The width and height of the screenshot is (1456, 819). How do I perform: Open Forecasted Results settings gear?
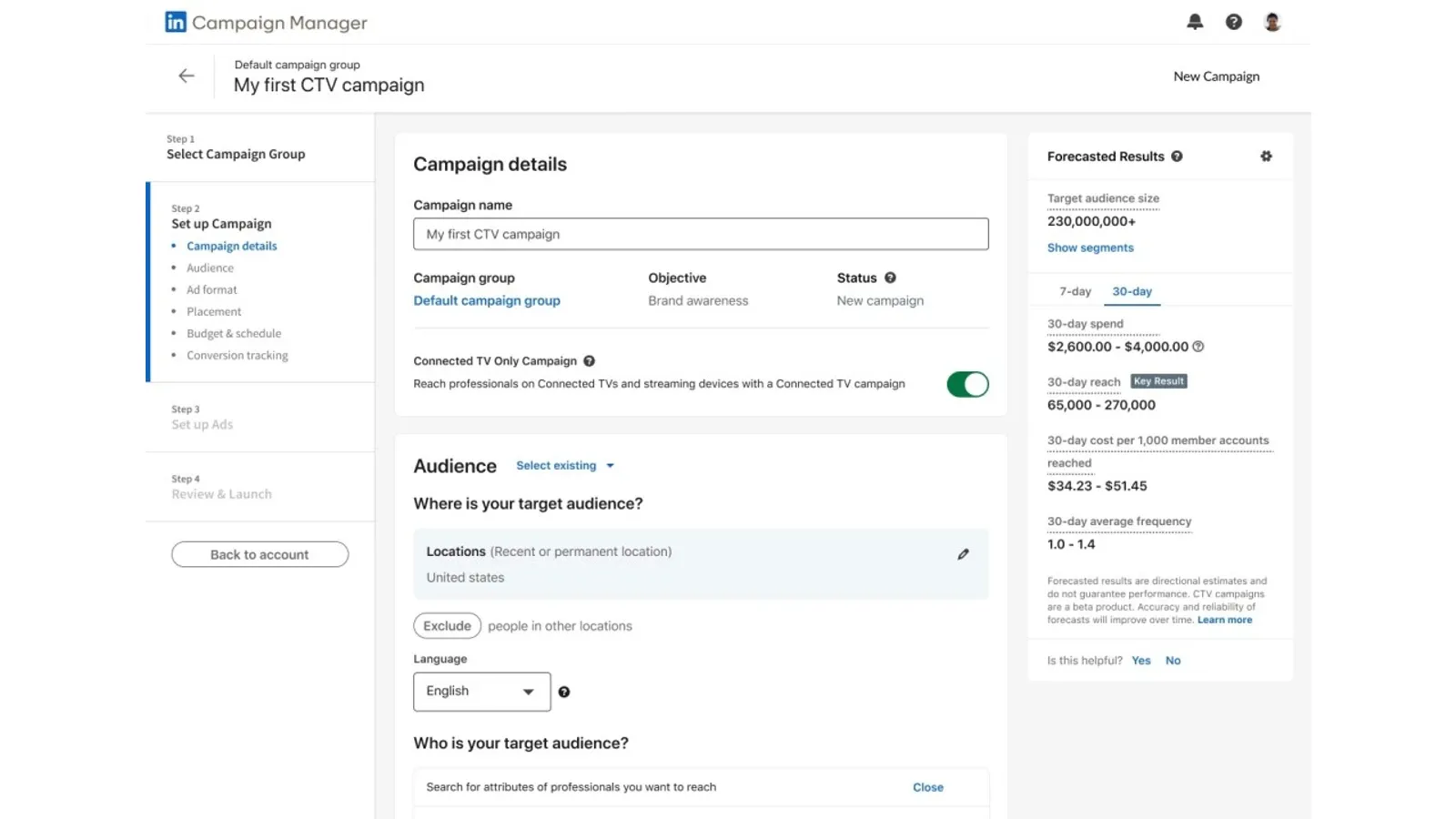pos(1266,157)
